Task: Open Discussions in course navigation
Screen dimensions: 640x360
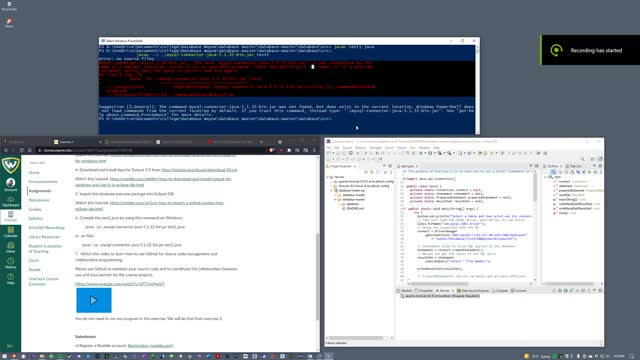Action: [x=39, y=200]
